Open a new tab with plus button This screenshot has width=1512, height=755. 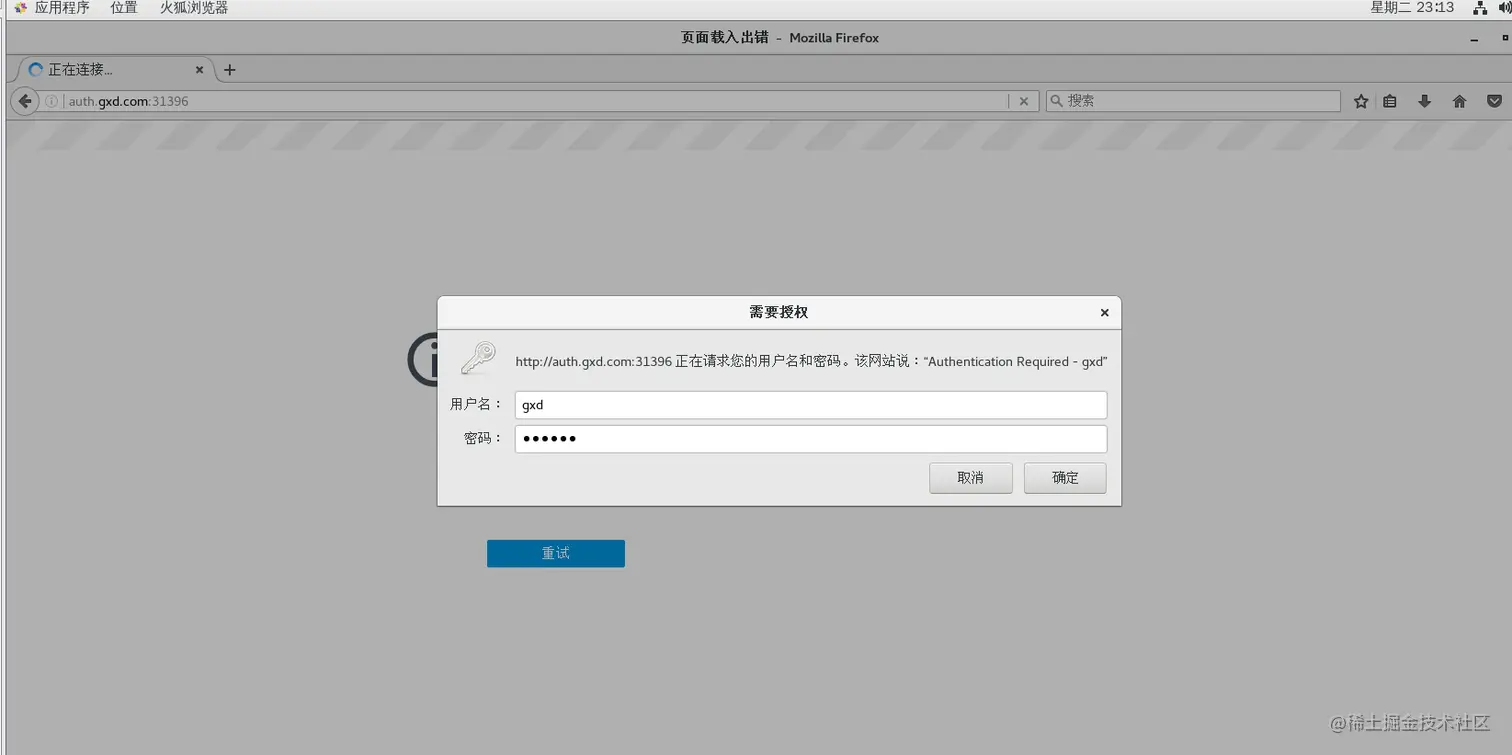click(230, 70)
